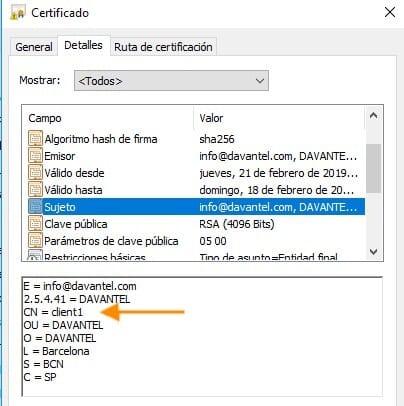The width and height of the screenshot is (404, 406).
Task: Select the Detalles tab
Action: (x=83, y=45)
